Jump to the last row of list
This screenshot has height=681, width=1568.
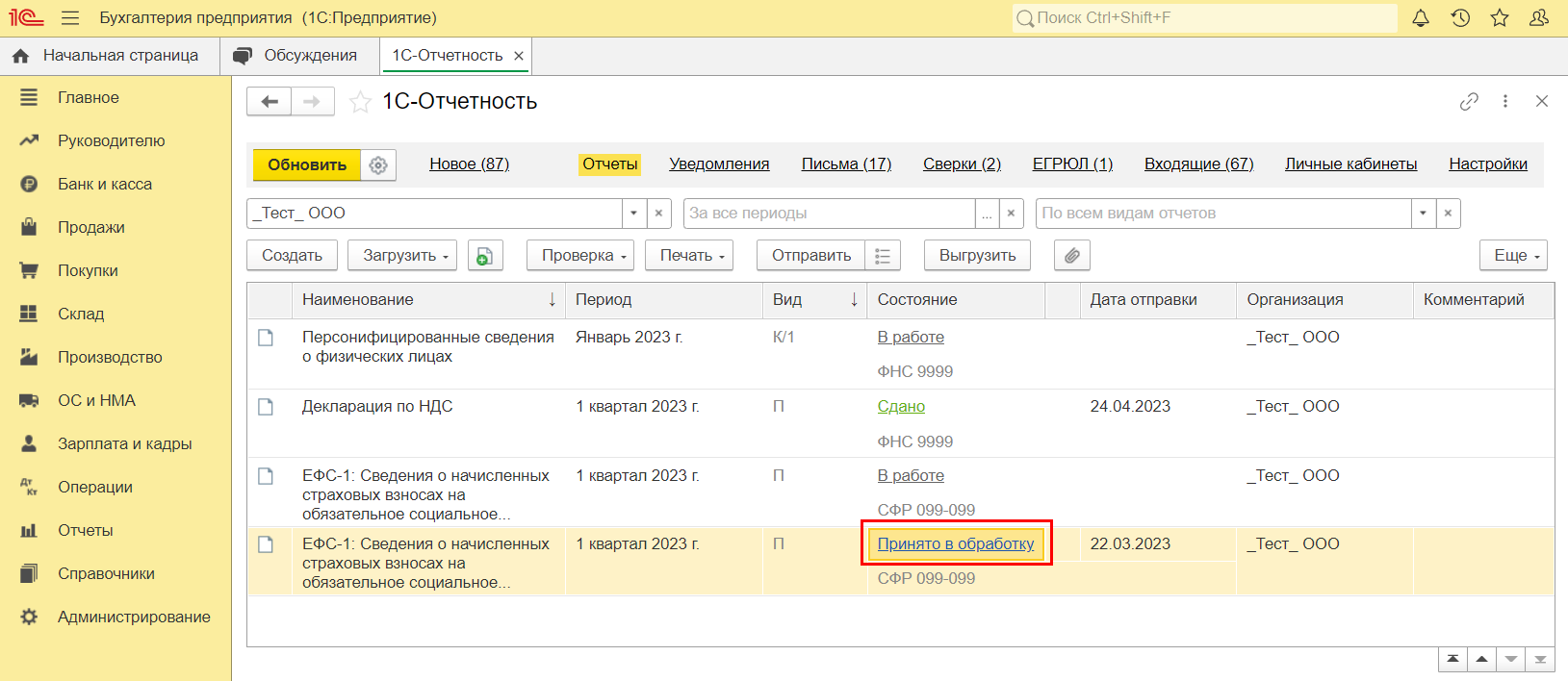coord(1540,660)
